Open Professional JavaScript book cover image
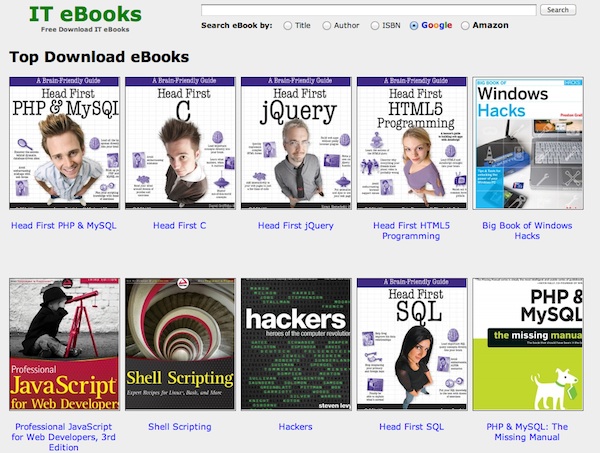The height and width of the screenshot is (453, 600). click(64, 344)
